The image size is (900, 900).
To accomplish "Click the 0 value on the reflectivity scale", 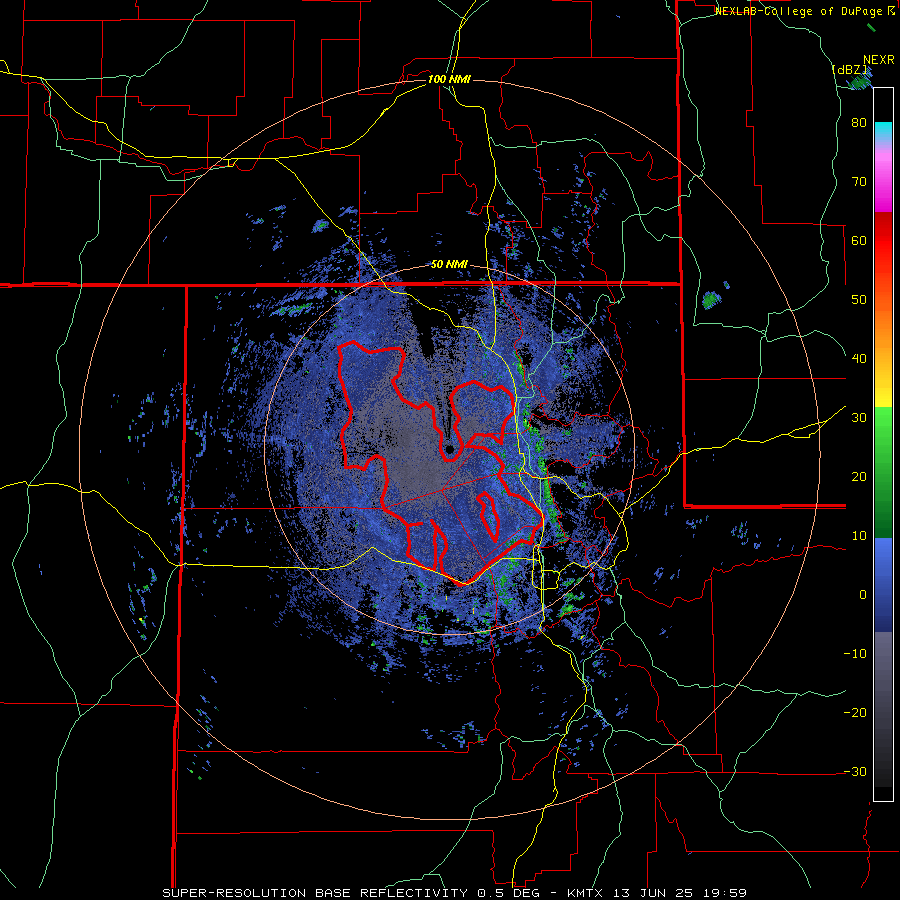I will pos(863,595).
